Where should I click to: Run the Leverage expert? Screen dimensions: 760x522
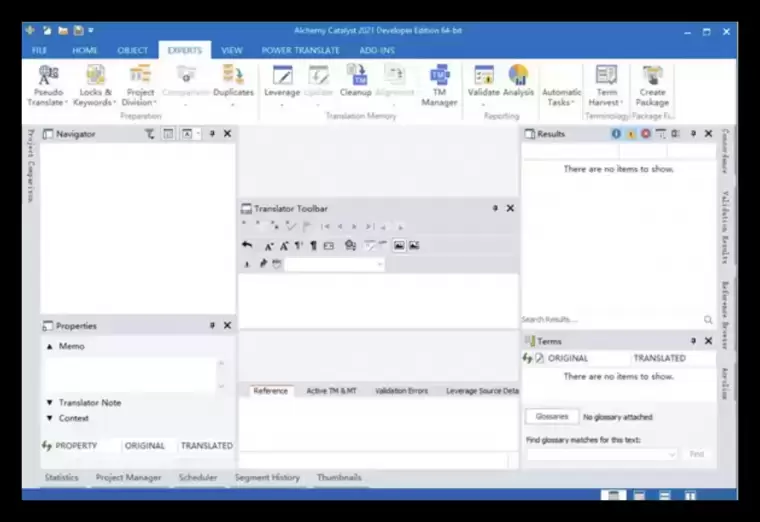[282, 76]
